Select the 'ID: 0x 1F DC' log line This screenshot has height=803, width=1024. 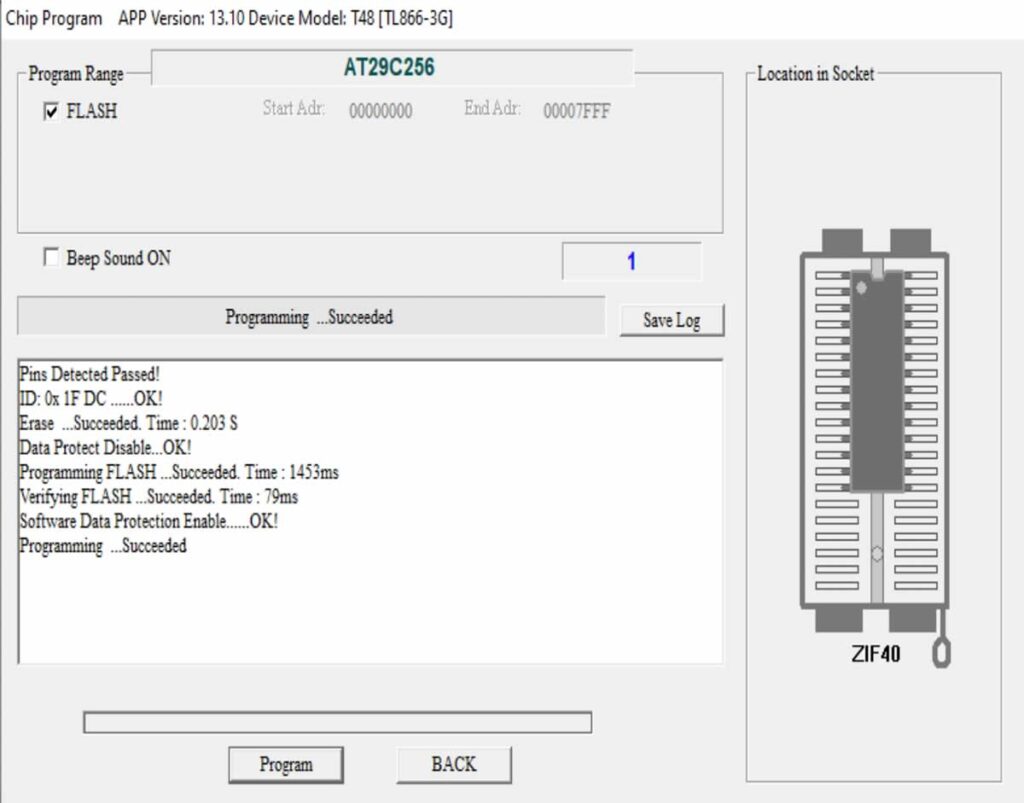pos(91,398)
